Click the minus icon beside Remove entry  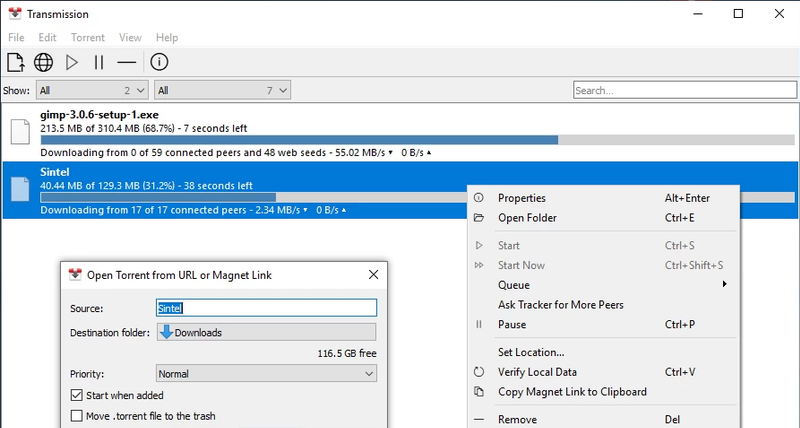coord(479,419)
